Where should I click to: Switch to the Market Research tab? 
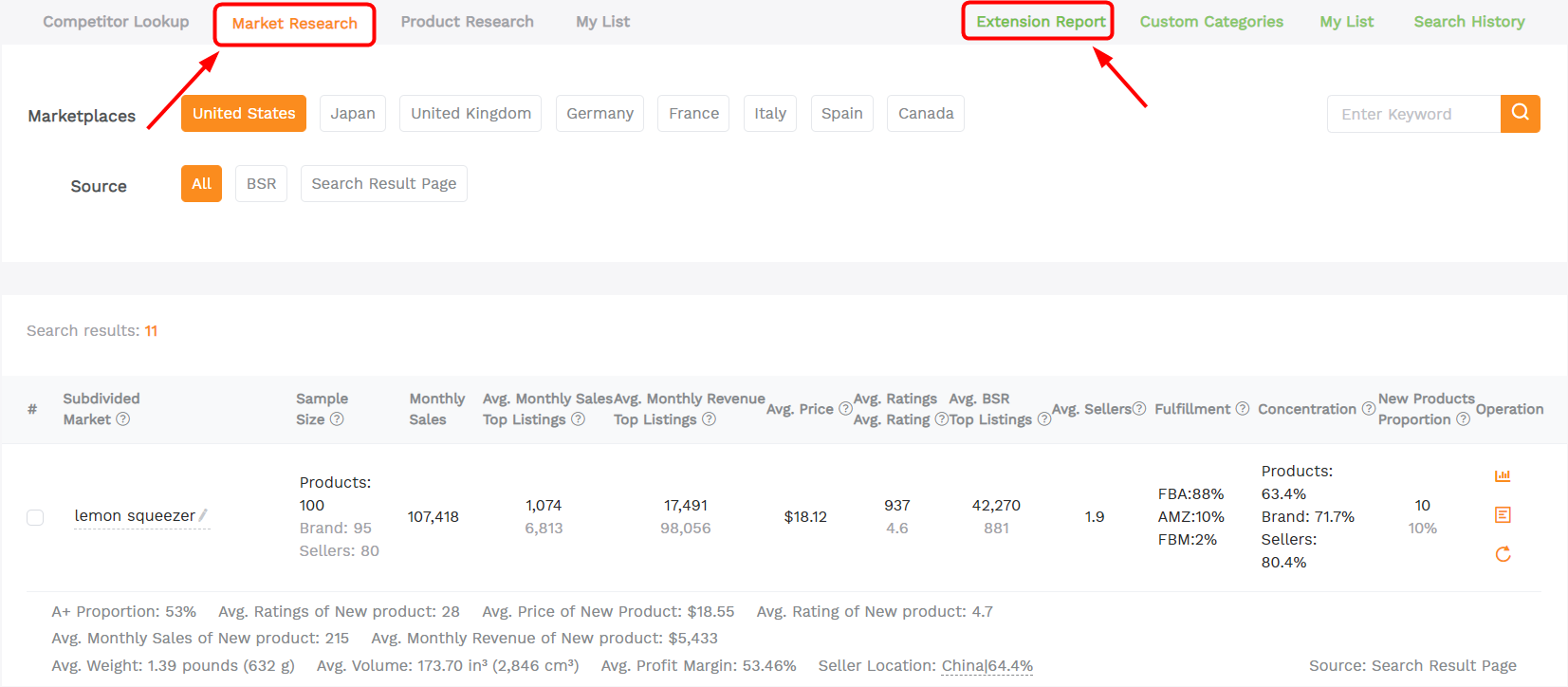pyautogui.click(x=294, y=24)
